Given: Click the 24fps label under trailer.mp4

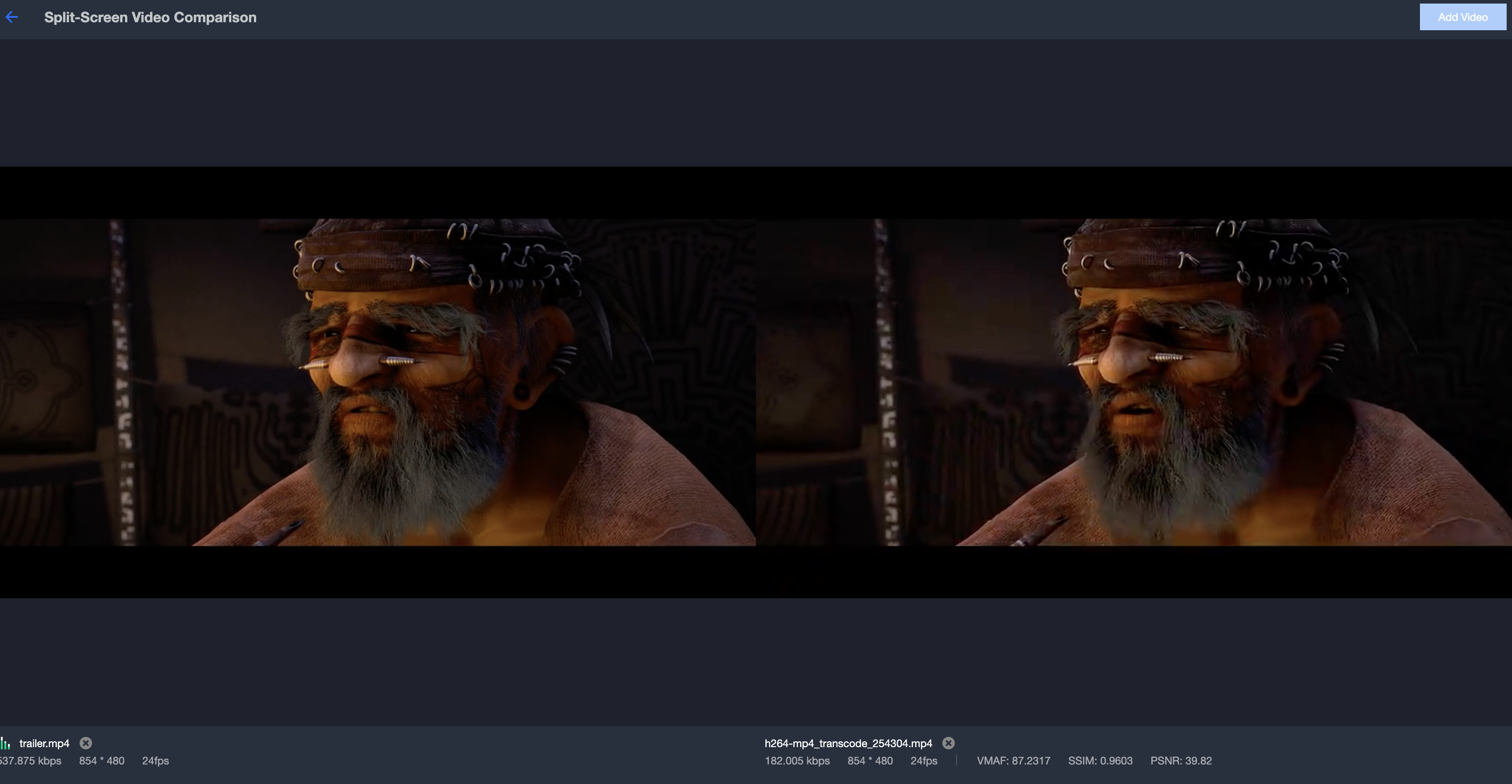Looking at the screenshot, I should [156, 761].
